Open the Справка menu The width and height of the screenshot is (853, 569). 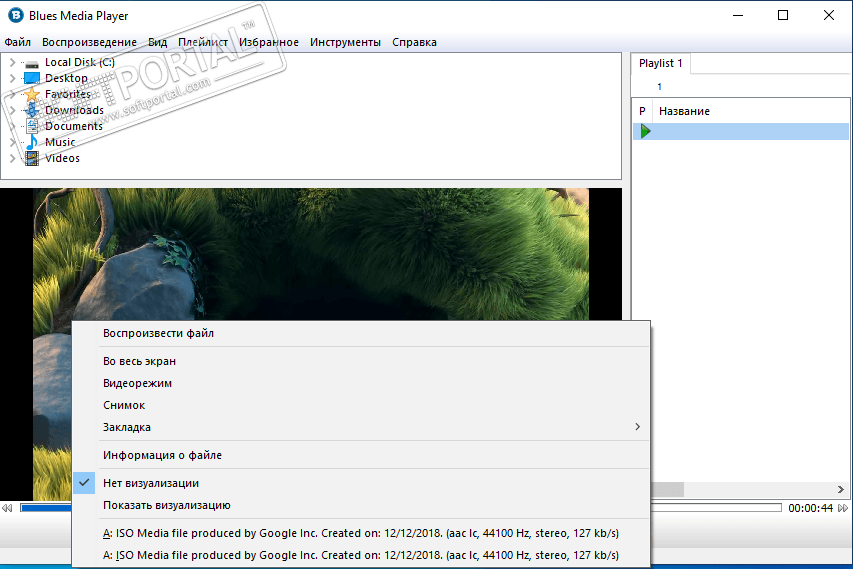point(415,42)
